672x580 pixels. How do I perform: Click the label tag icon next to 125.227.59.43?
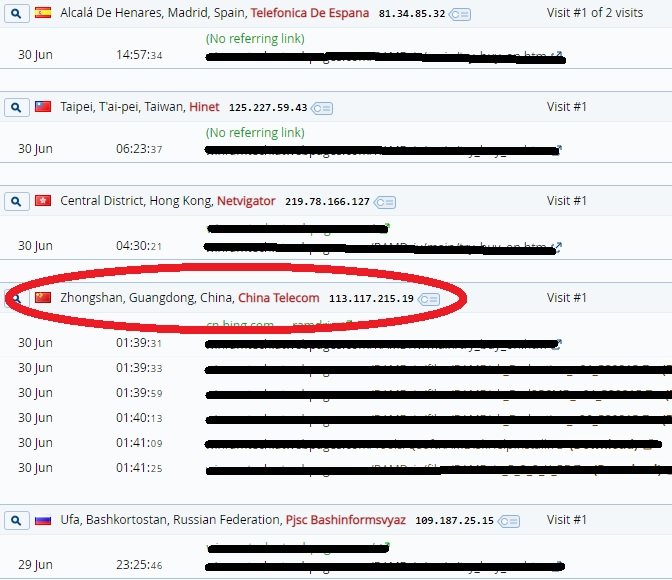[x=322, y=108]
